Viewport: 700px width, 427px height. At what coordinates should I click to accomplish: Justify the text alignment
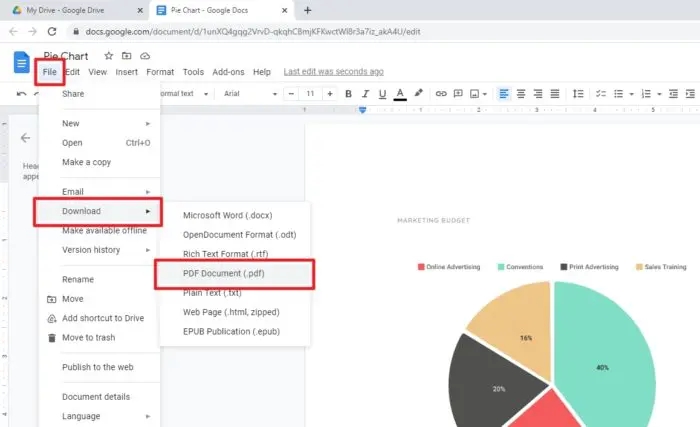(554, 94)
